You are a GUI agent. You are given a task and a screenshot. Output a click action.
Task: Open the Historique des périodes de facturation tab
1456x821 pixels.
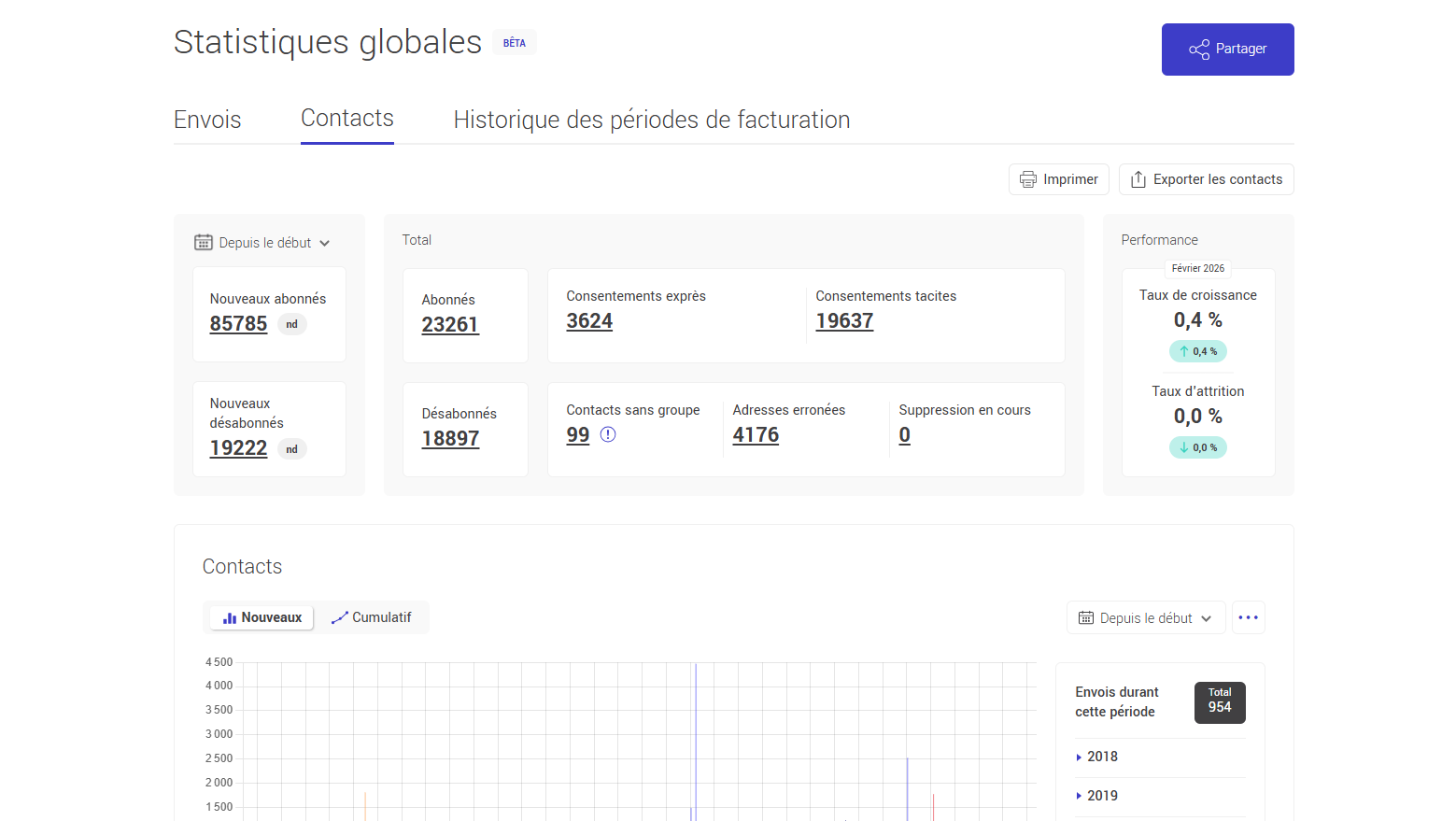[651, 120]
